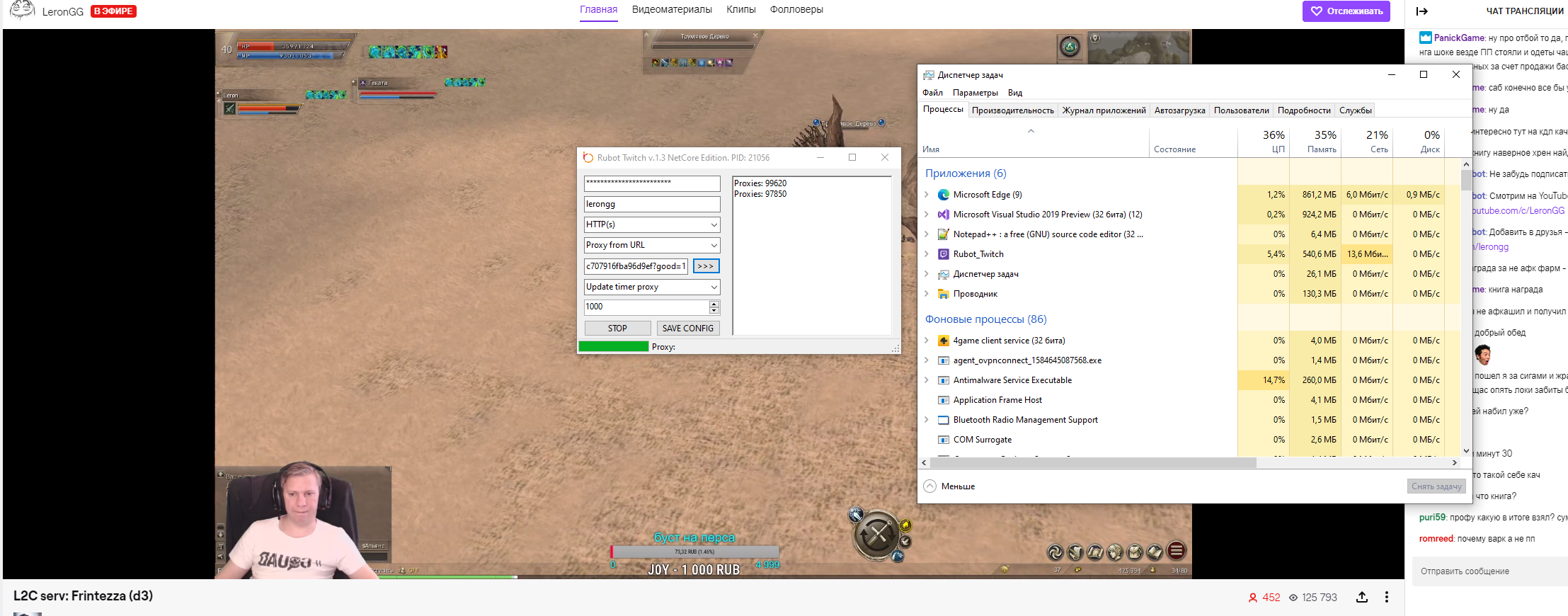
Task: Click the Visual Studio 2019 Preview icon
Action: [x=943, y=215]
